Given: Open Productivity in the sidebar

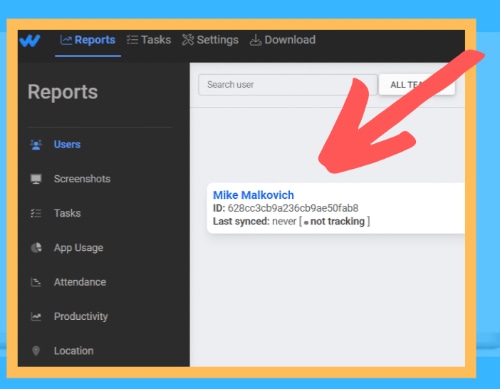Looking at the screenshot, I should tap(81, 316).
